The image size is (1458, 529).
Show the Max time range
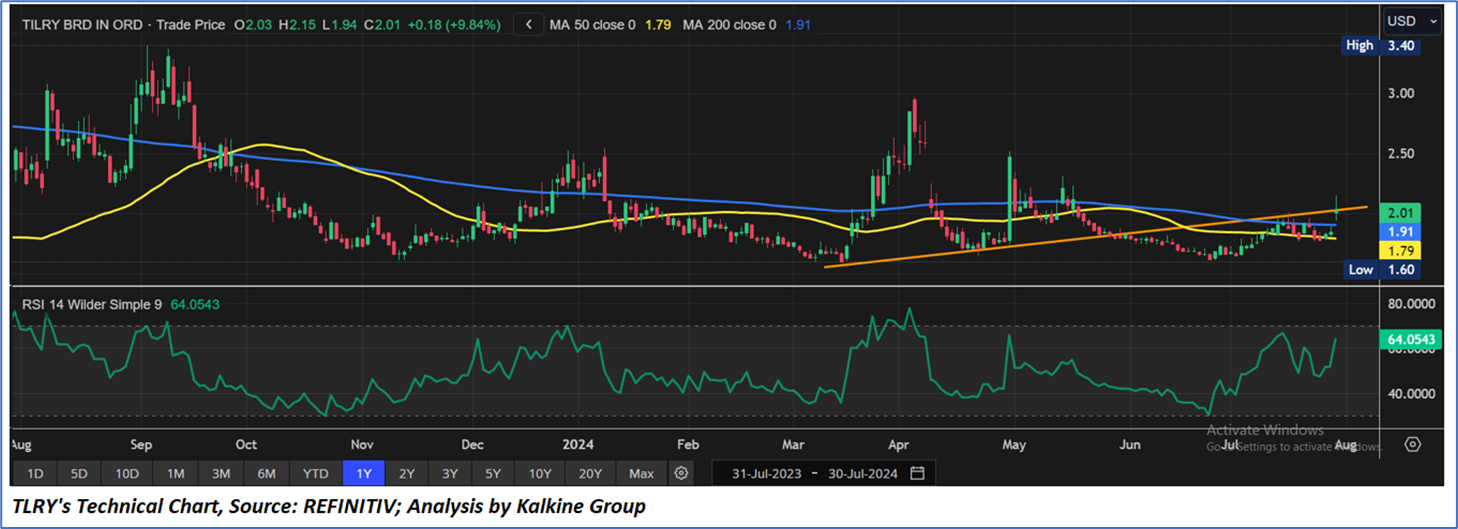pos(641,473)
